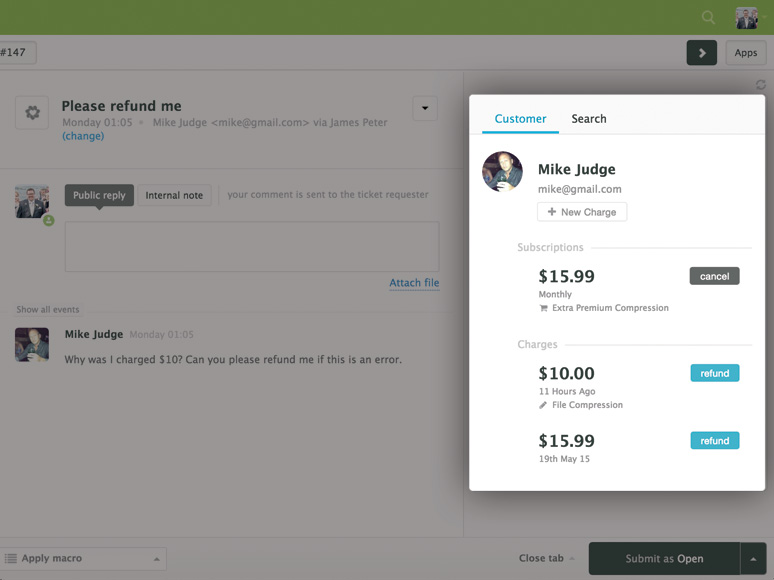
Task: Click Mike Judge's customer profile photo
Action: [502, 171]
